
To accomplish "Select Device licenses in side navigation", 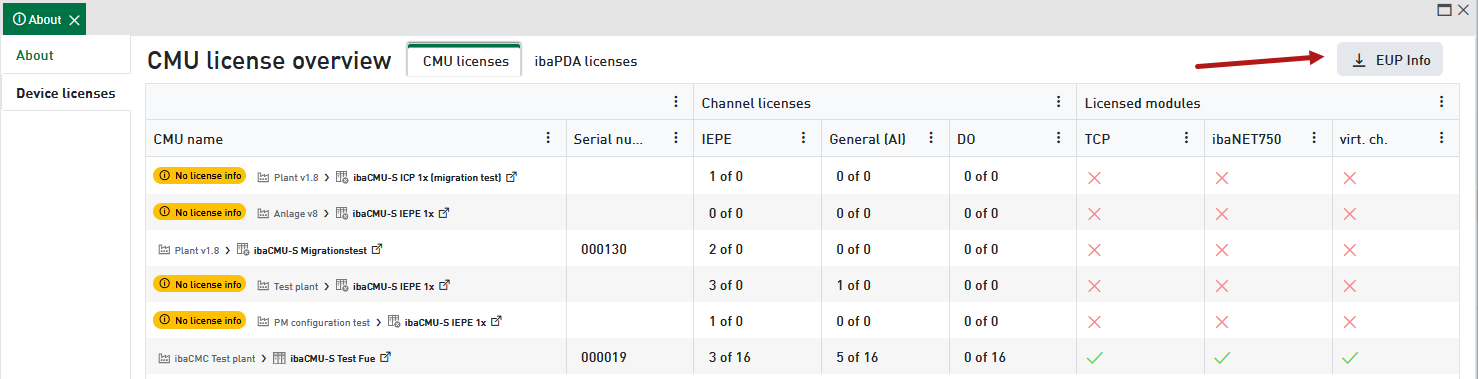I will (x=66, y=93).
